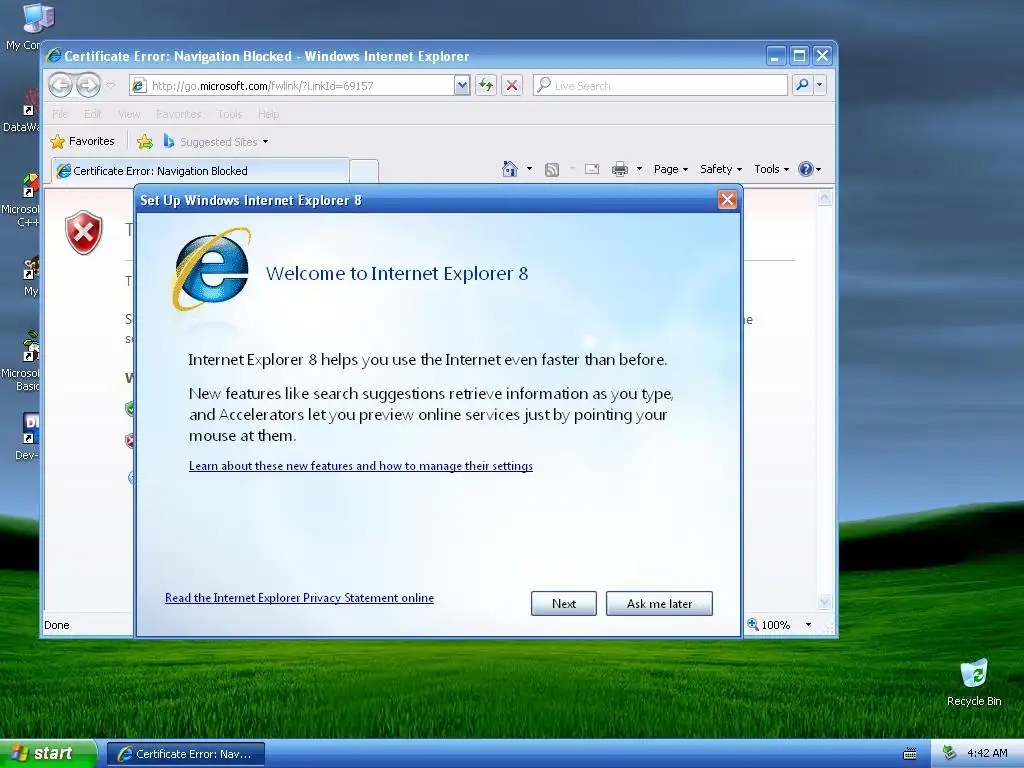Click the Forward navigation arrow button

coord(88,85)
